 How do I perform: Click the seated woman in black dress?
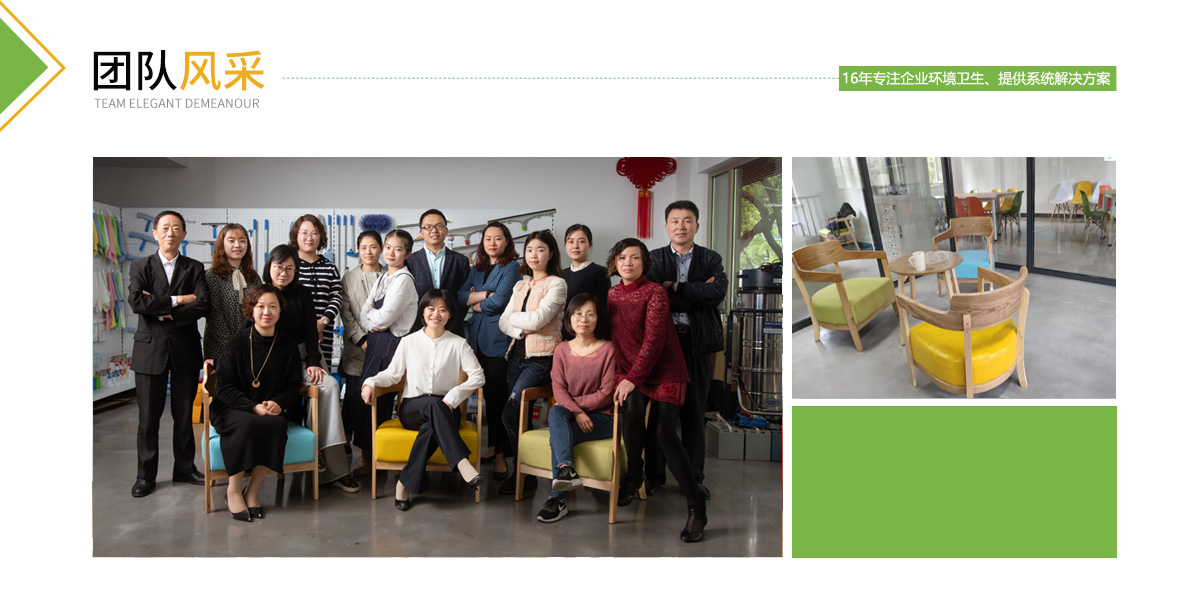pos(256,402)
